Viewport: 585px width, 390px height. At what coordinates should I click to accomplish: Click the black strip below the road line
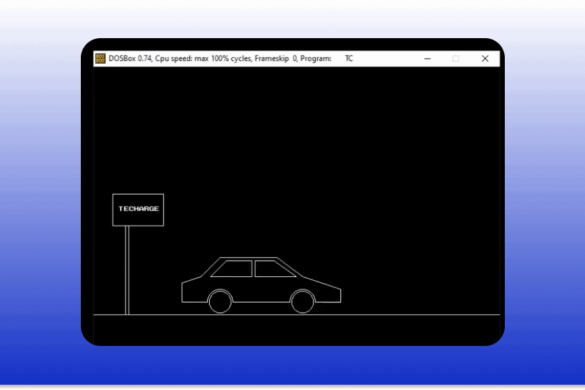(x=297, y=329)
